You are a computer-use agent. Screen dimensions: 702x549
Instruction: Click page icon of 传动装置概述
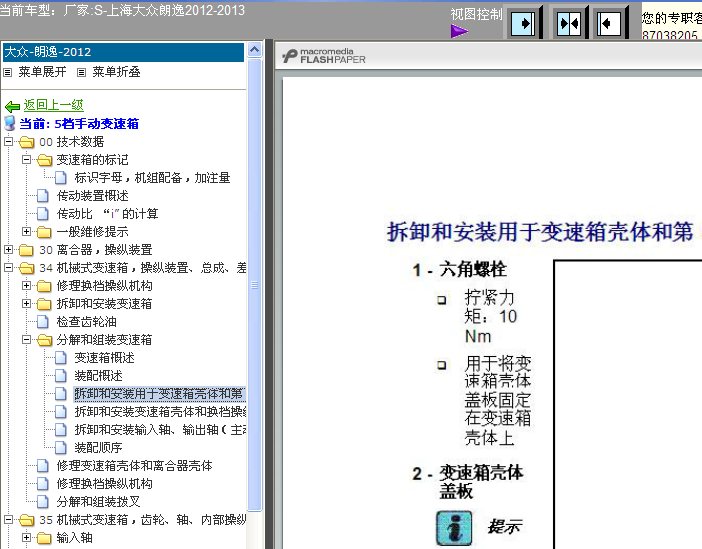tap(43, 196)
